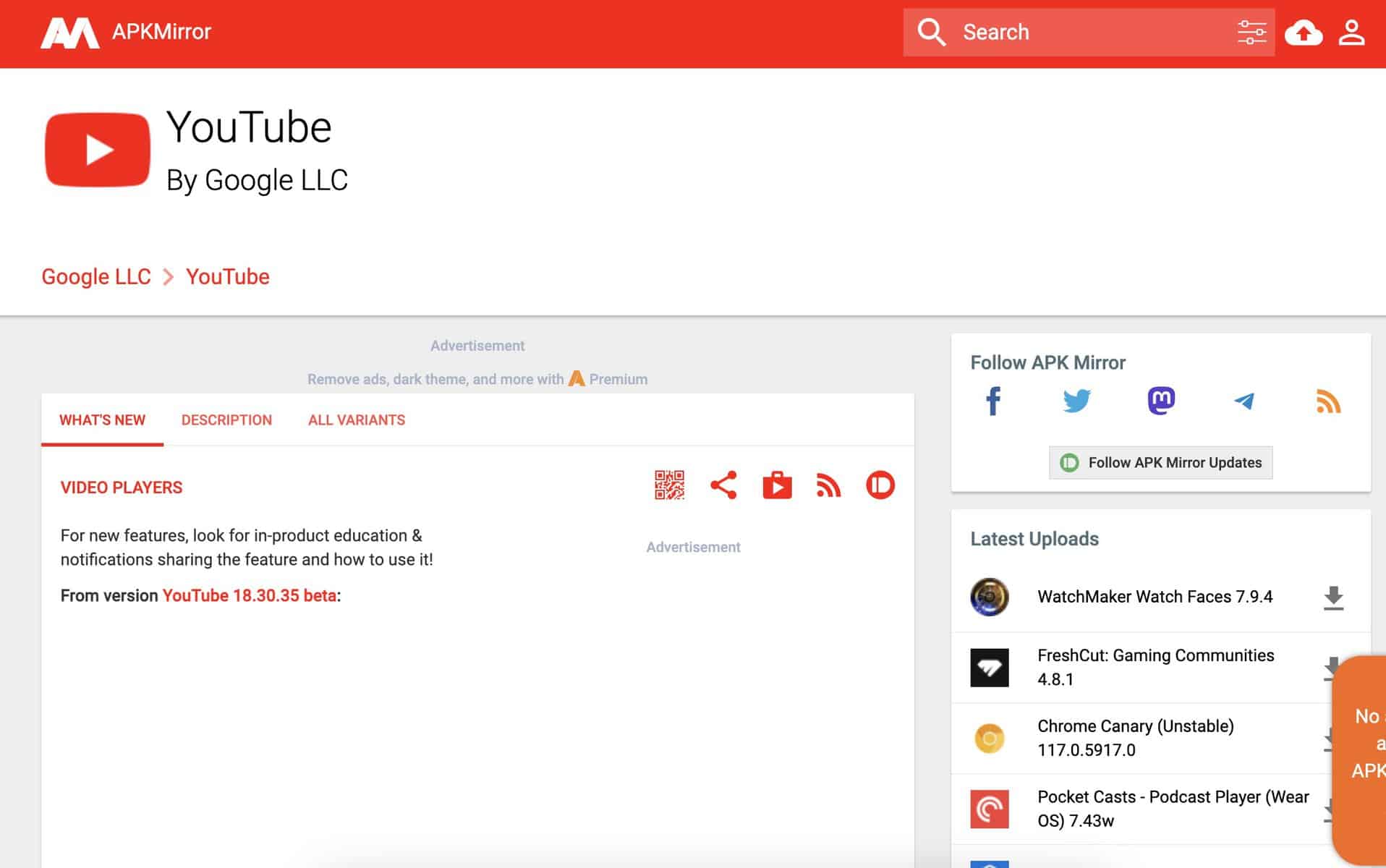The width and height of the screenshot is (1386, 868).
Task: Switch to the Description tab
Action: [226, 420]
